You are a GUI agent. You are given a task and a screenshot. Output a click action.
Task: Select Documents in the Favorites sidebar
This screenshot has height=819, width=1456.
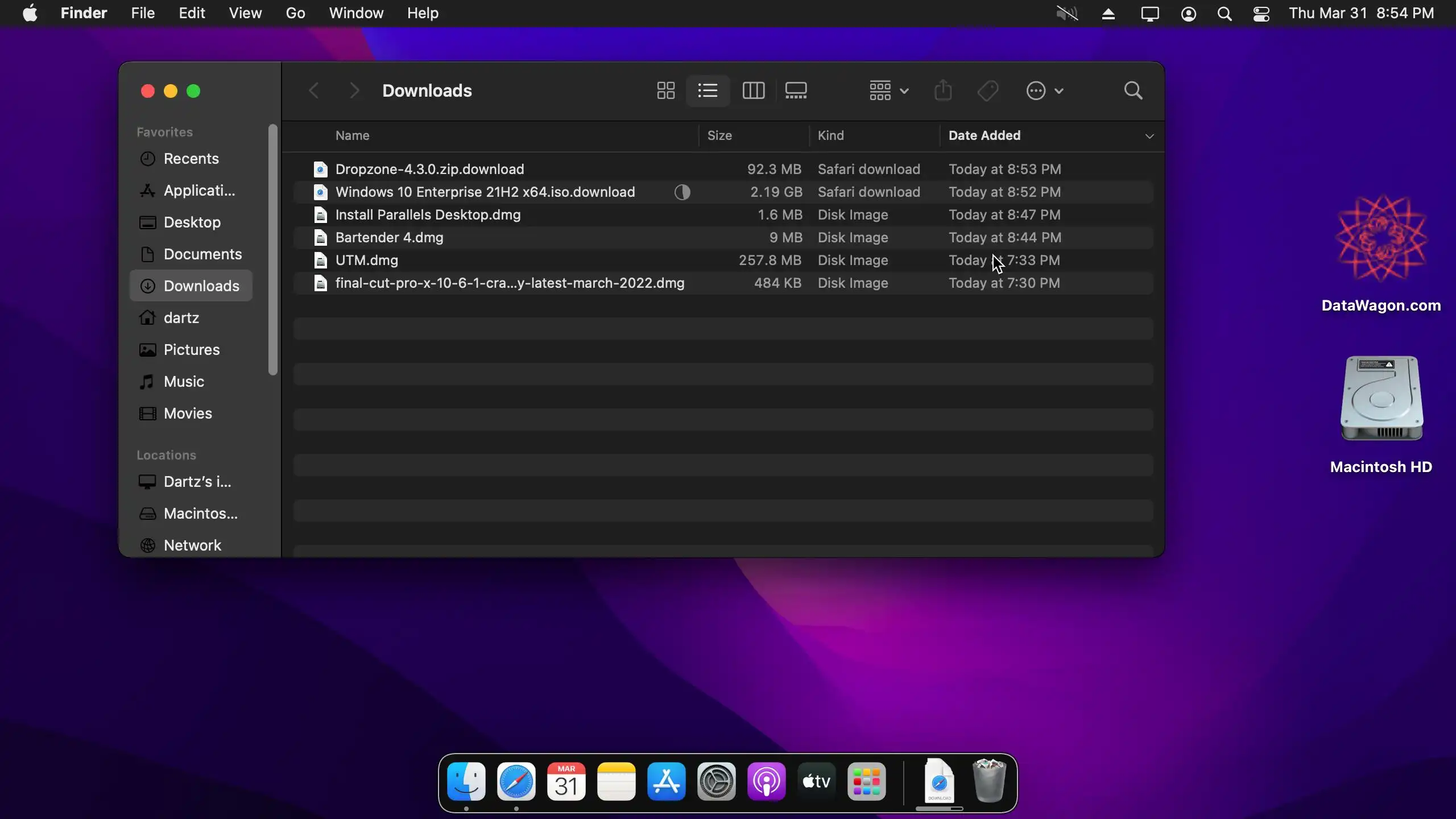(202, 254)
